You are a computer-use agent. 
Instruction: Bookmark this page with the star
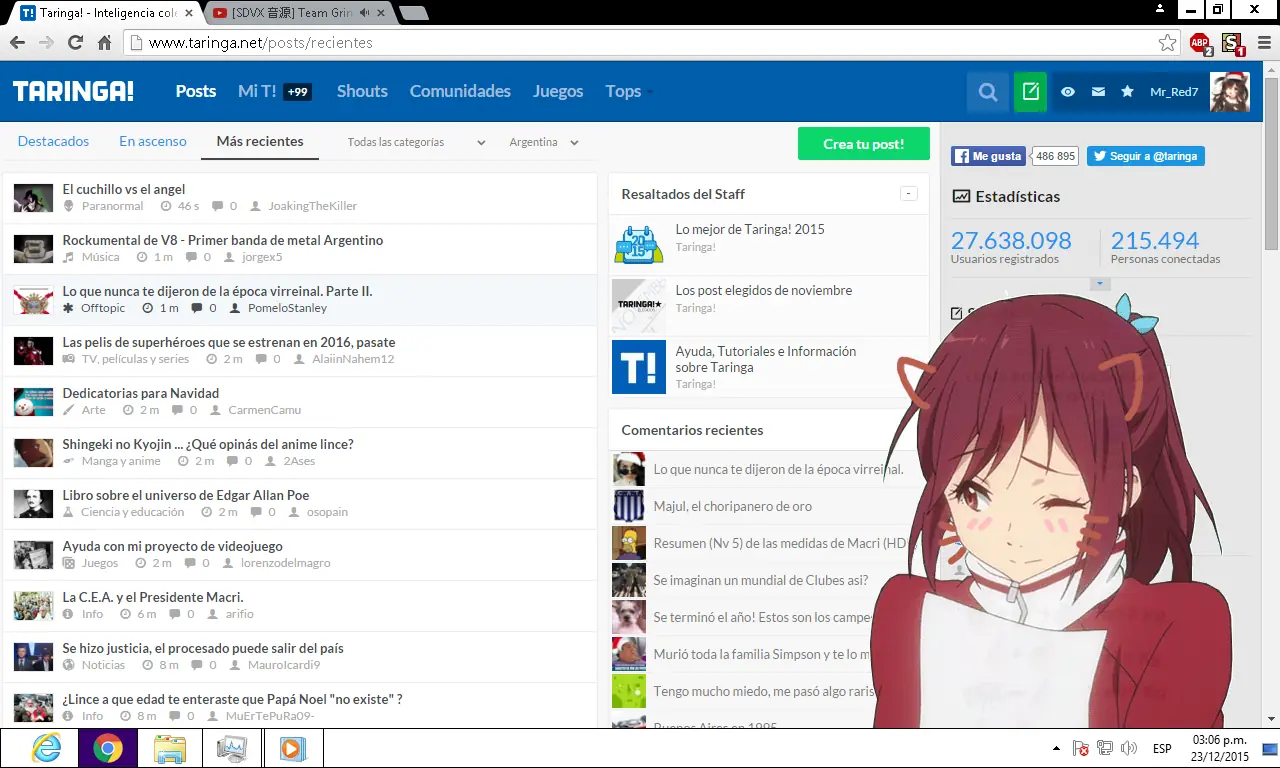click(1167, 43)
